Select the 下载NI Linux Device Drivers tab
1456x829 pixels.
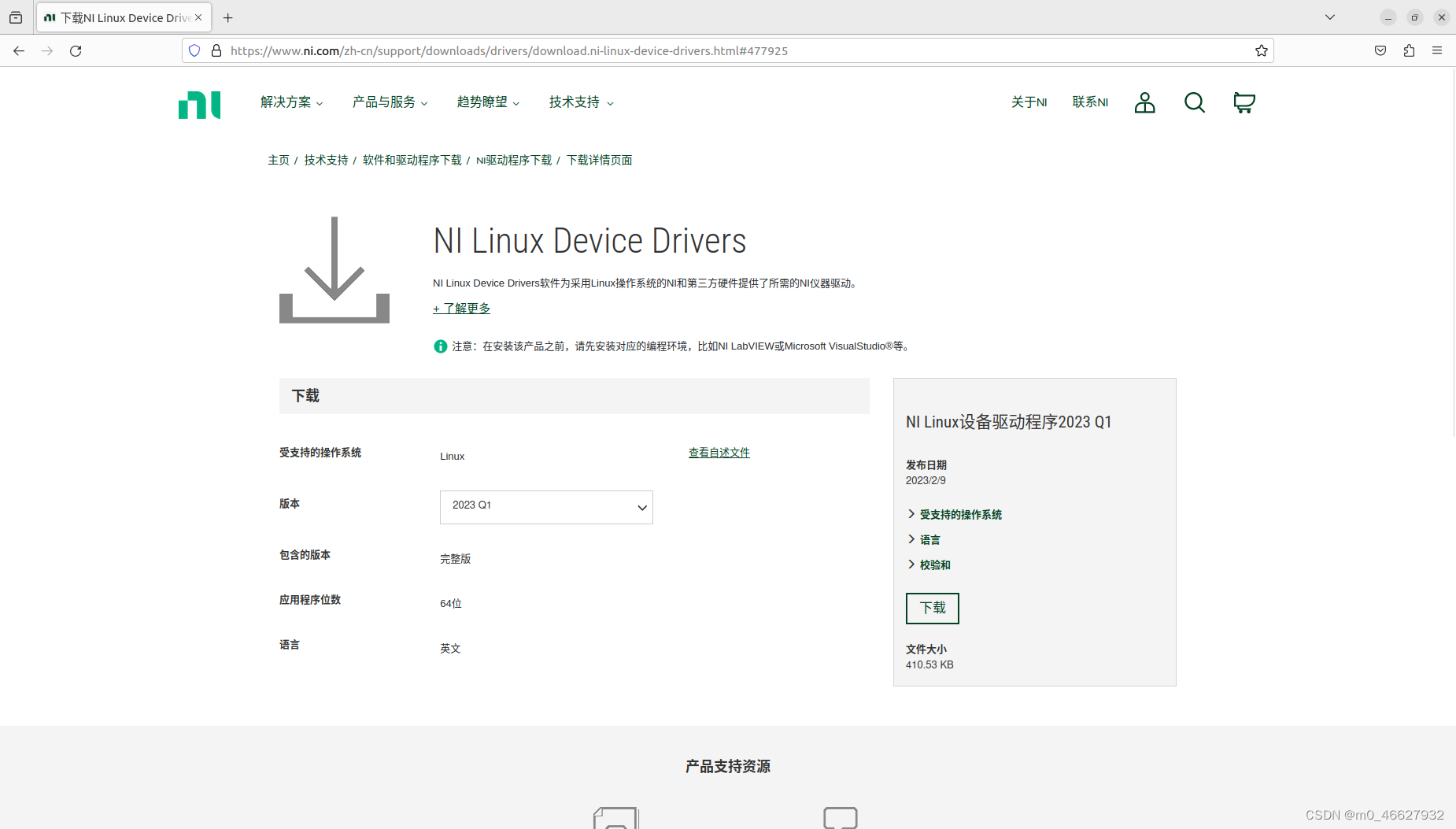coord(124,17)
